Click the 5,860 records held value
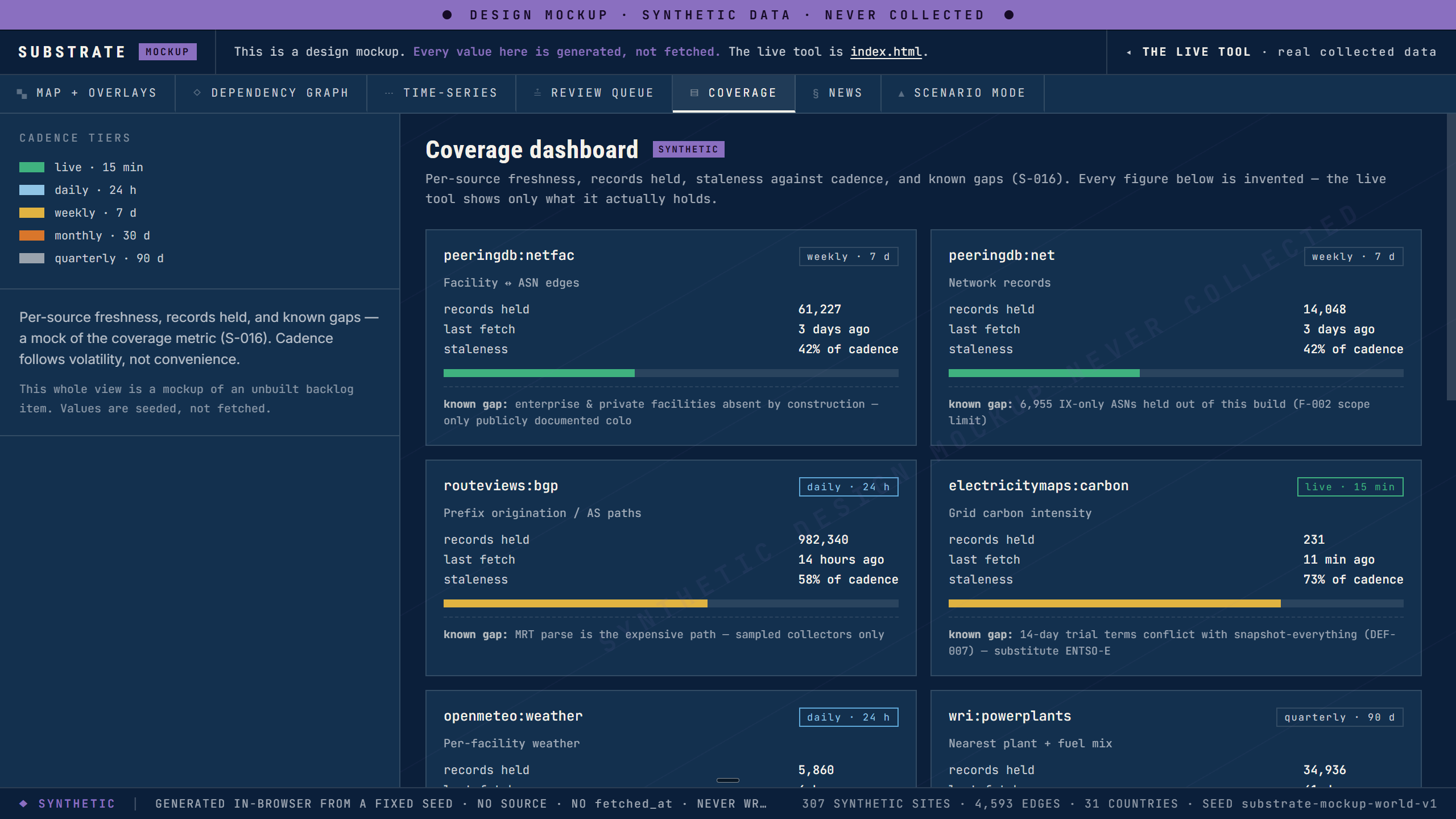Screen dimensions: 1456x819 click(816, 770)
